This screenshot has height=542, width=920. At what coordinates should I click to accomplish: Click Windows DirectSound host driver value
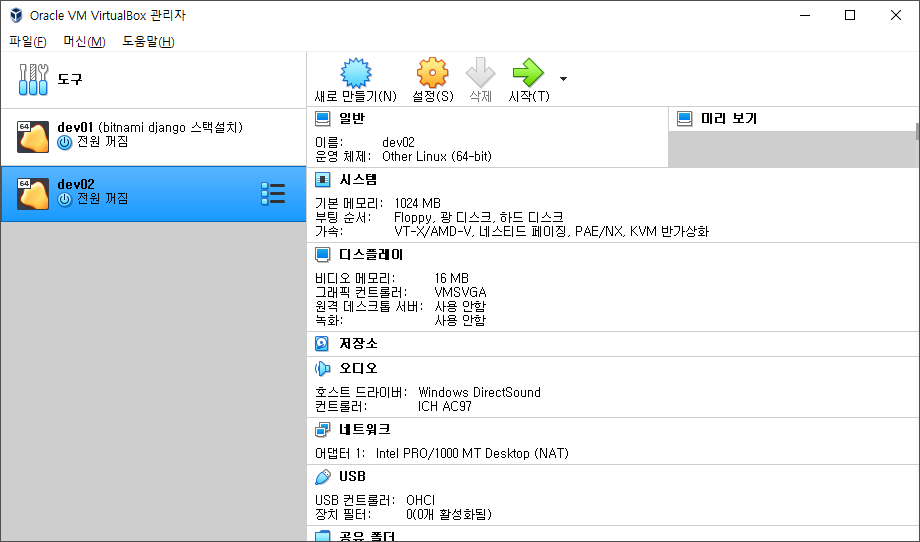point(479,392)
